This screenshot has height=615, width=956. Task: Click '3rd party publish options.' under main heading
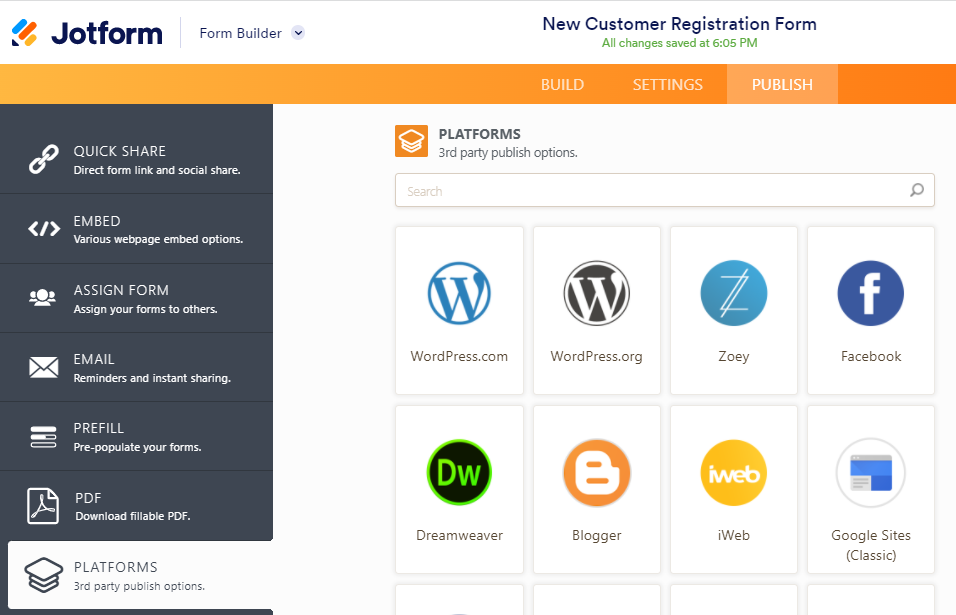(x=508, y=153)
